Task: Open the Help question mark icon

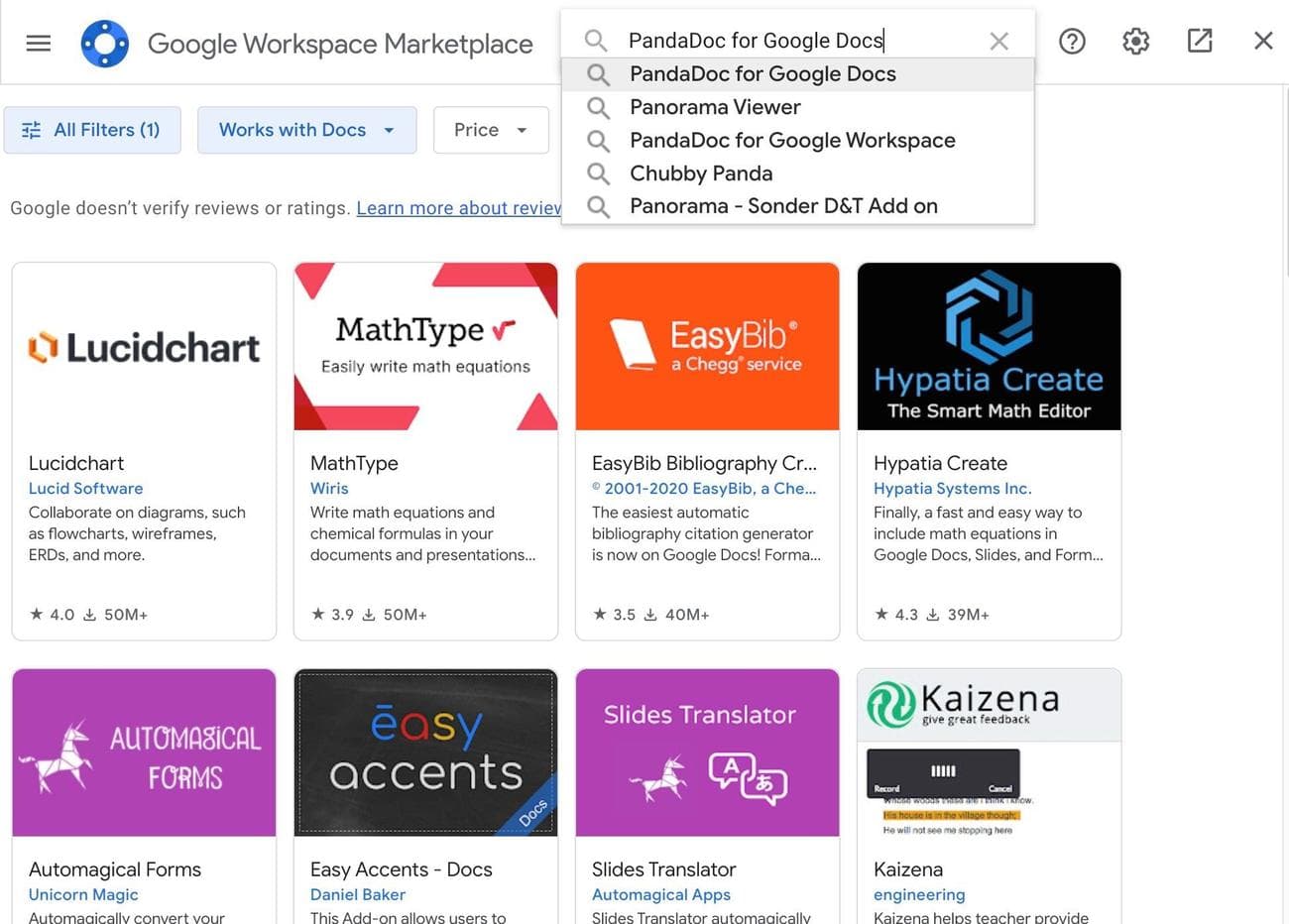Action: [x=1072, y=41]
